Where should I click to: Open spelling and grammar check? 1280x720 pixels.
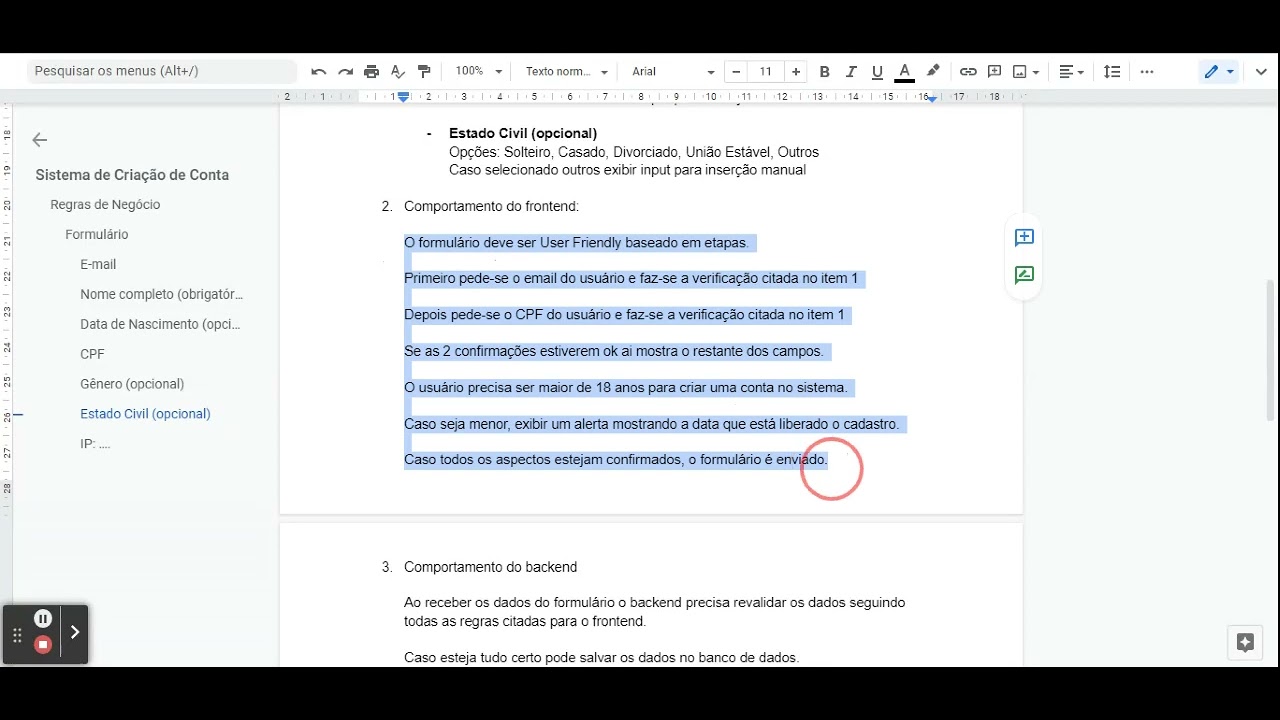tap(397, 71)
